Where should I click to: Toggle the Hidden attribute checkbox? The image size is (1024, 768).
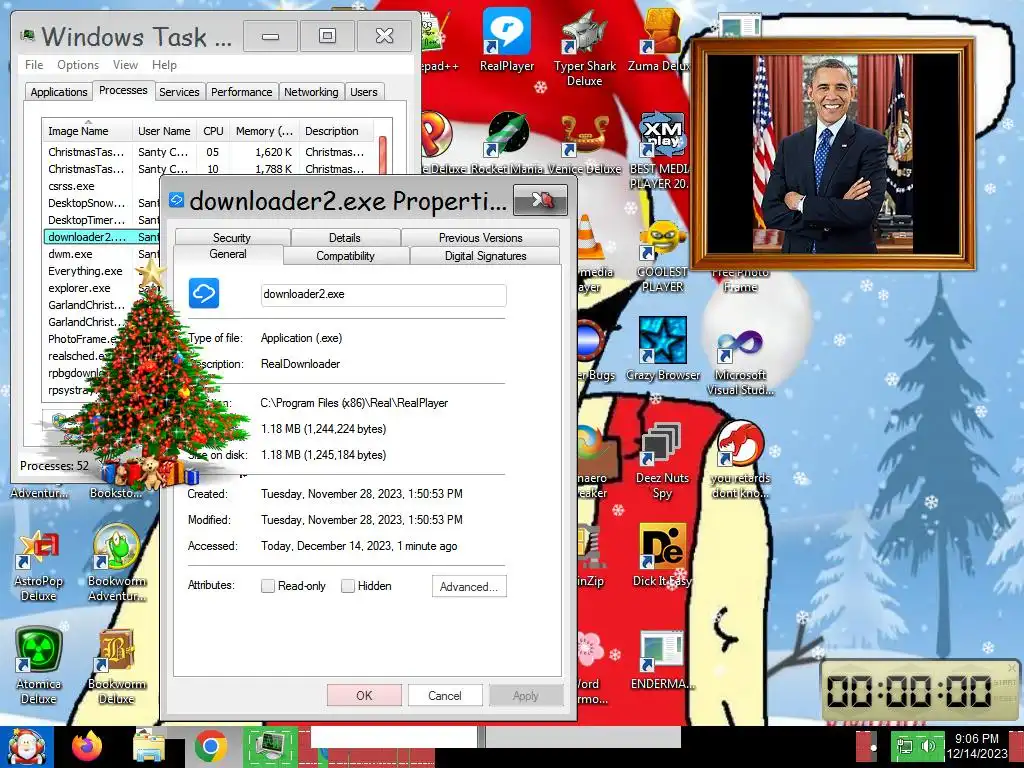coord(348,586)
